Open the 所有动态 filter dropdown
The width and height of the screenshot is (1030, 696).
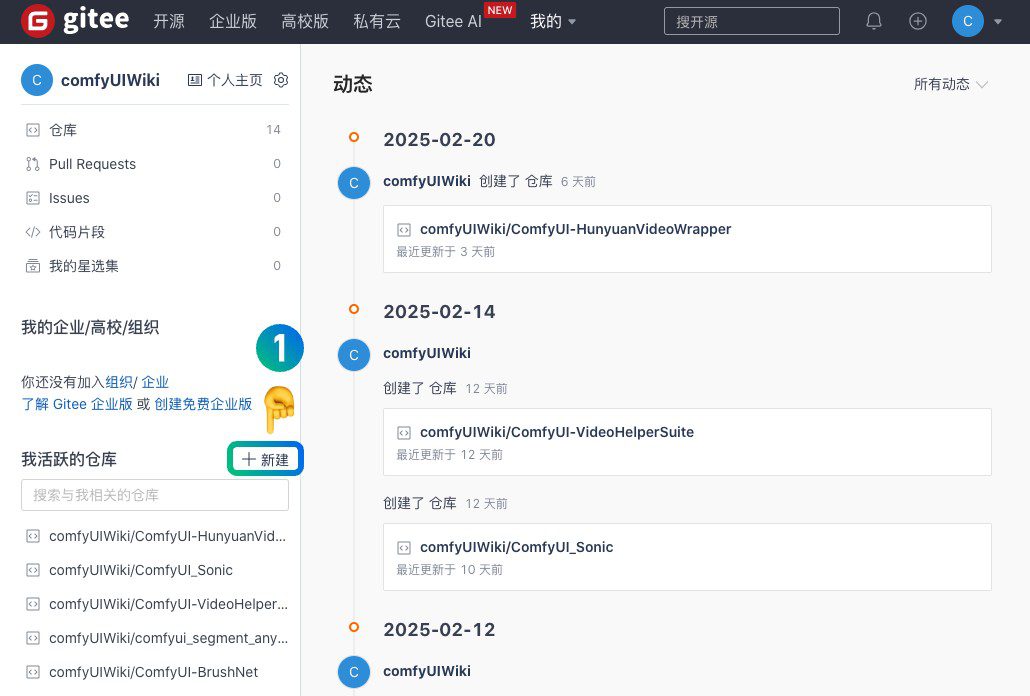click(951, 84)
